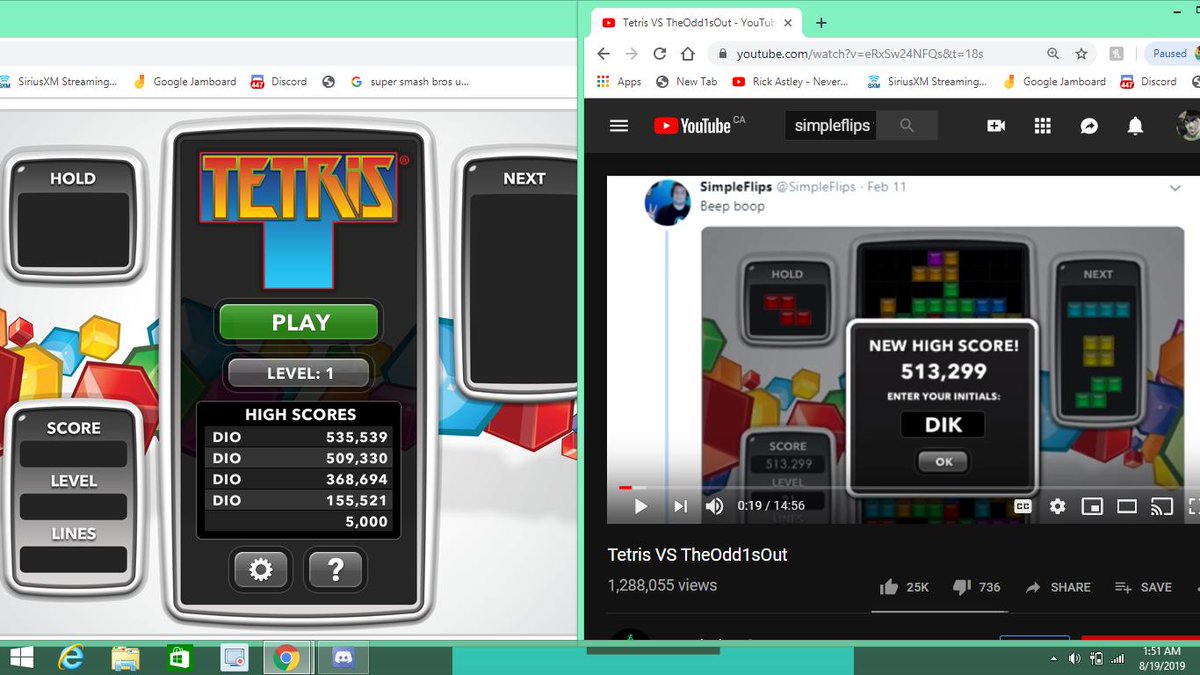The height and width of the screenshot is (675, 1200).
Task: Toggle theater mode
Action: click(1127, 506)
